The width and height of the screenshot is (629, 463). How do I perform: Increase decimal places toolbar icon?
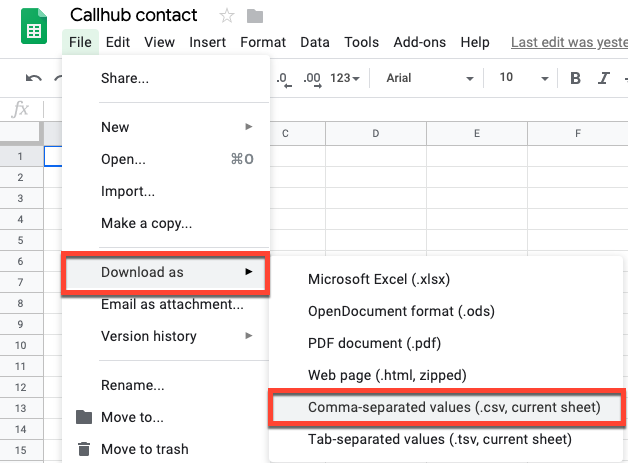(x=312, y=79)
